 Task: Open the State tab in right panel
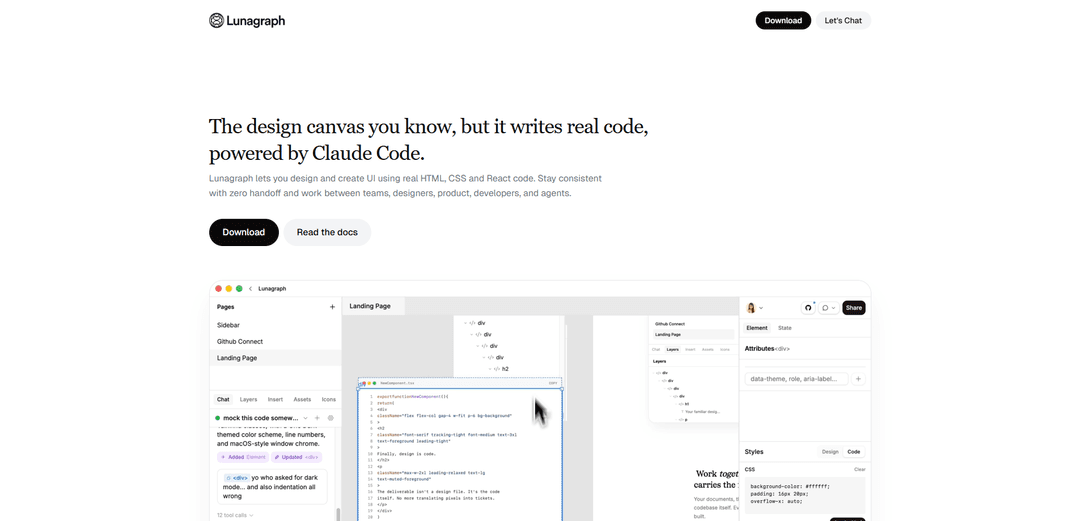[x=785, y=328]
